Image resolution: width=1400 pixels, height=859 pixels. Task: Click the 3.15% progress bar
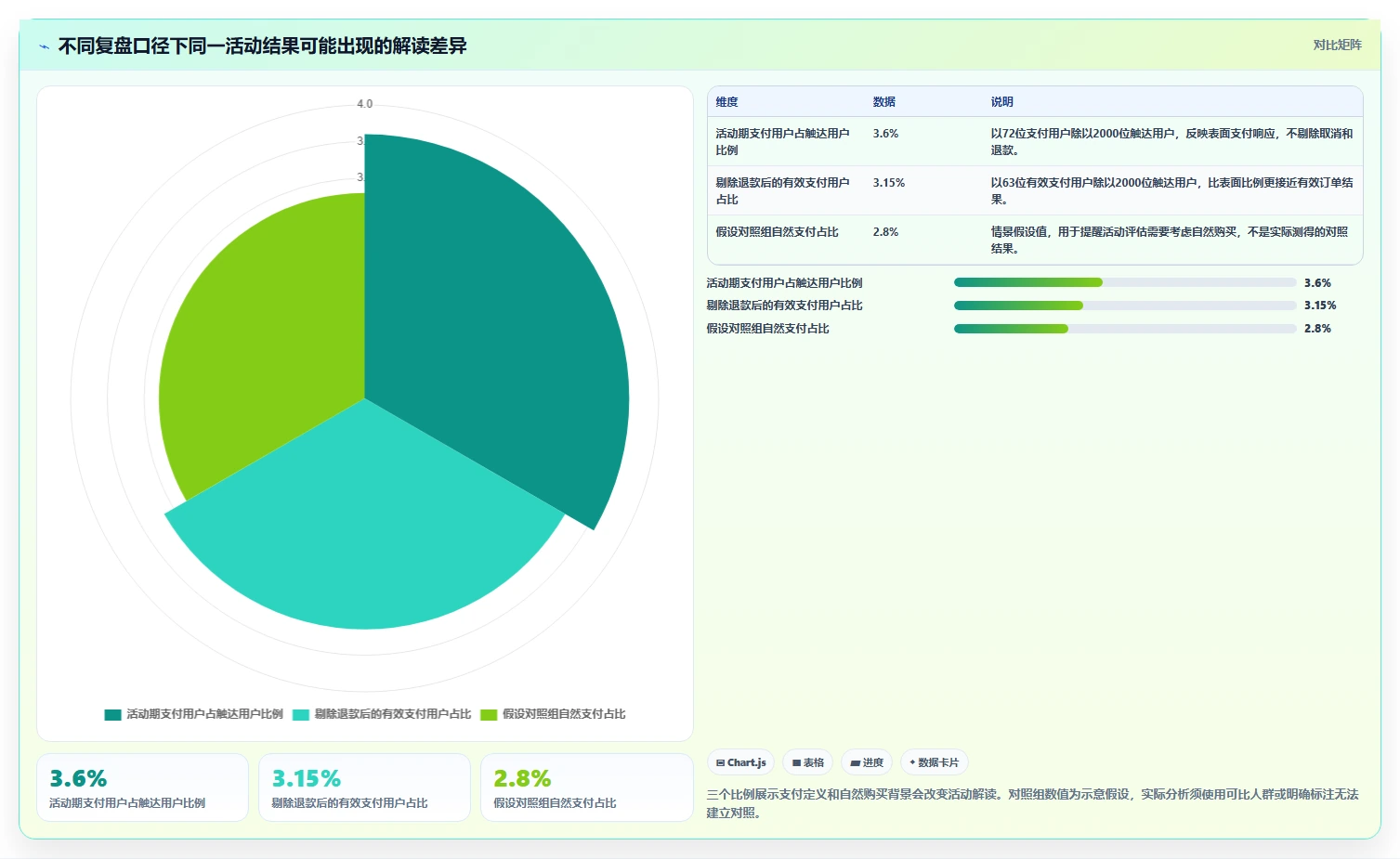click(x=1125, y=306)
